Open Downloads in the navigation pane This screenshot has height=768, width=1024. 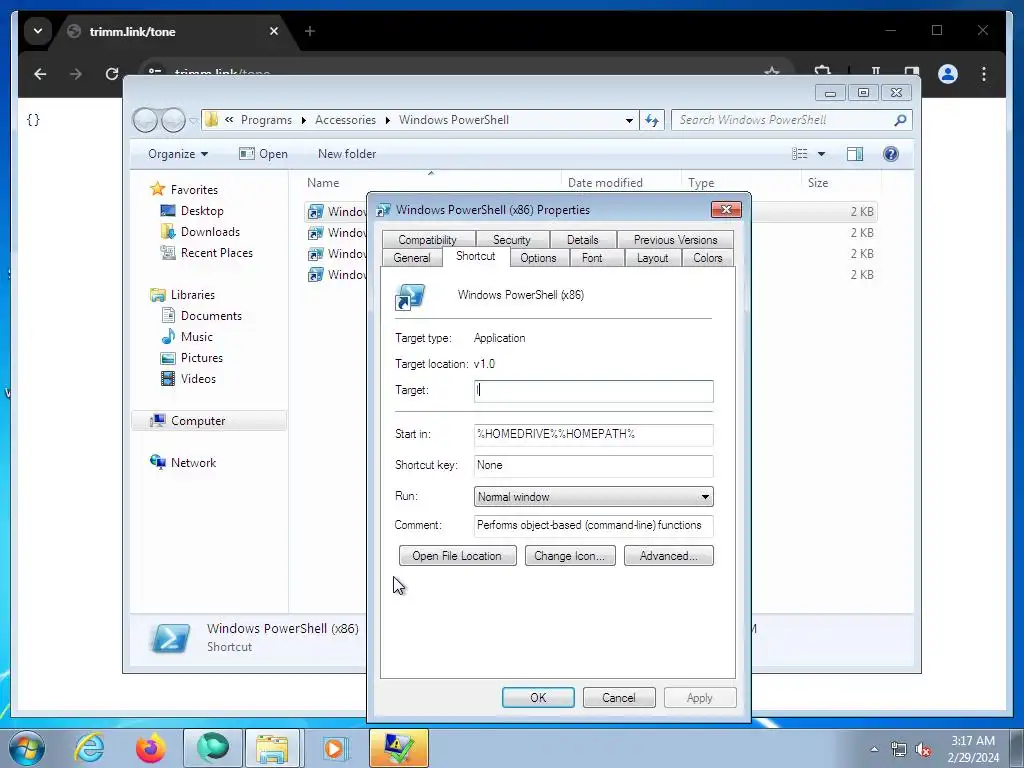[210, 232]
